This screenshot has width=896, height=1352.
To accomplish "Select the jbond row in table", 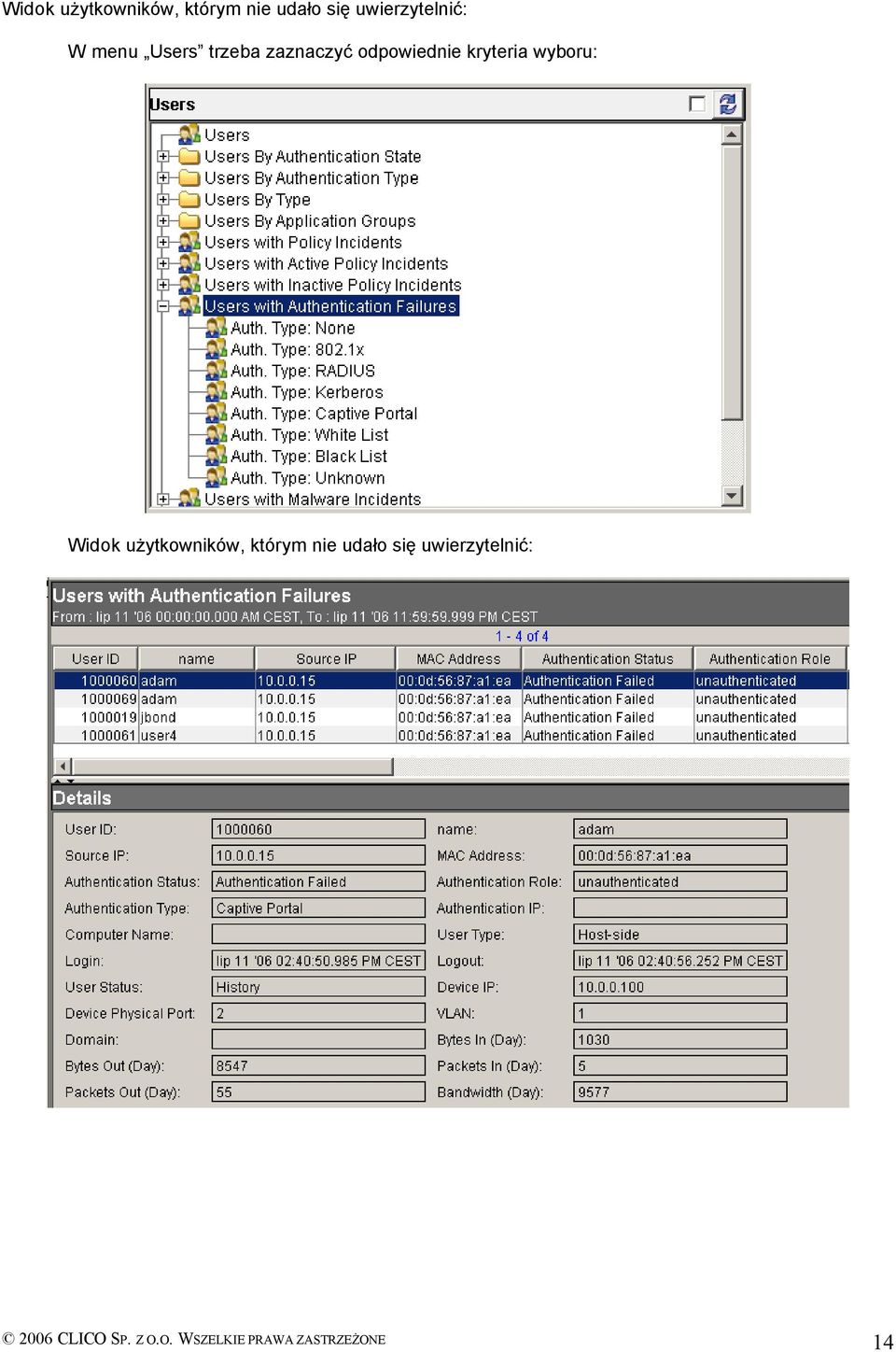I will point(451,718).
